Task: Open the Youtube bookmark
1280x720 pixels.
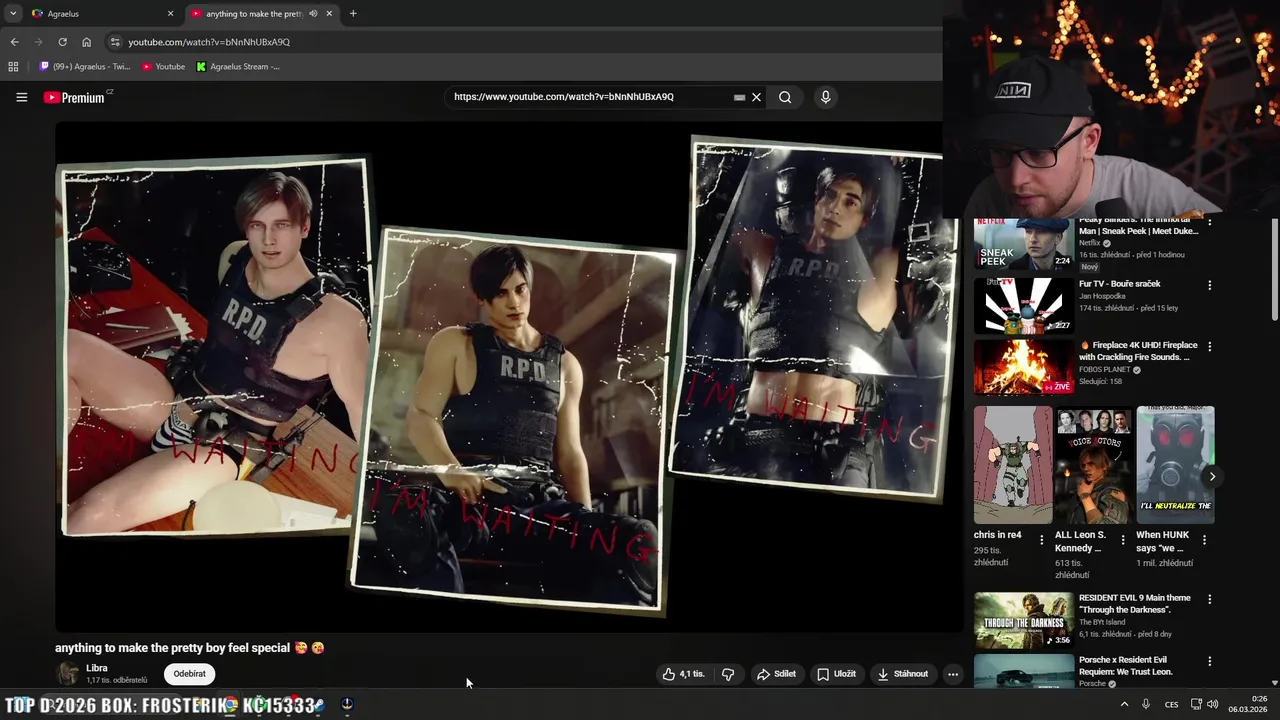Action: [163, 67]
